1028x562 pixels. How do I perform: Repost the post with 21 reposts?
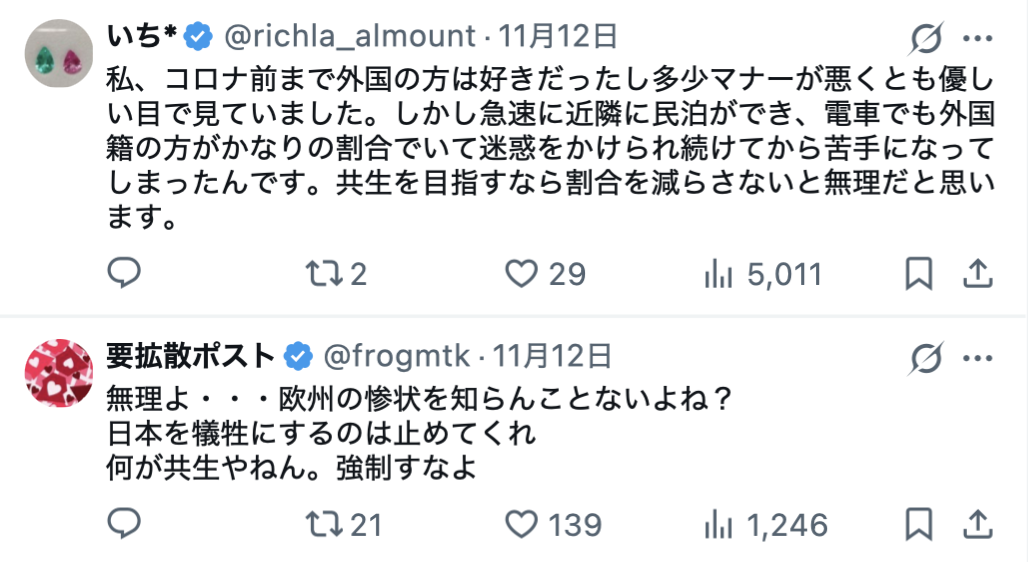tap(322, 523)
